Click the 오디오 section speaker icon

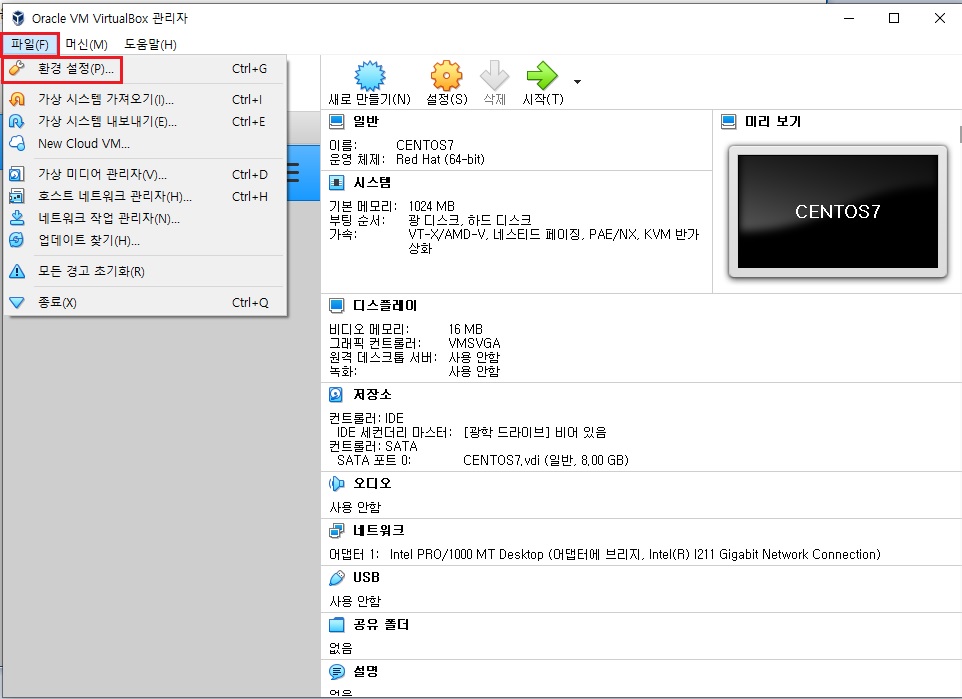[336, 484]
